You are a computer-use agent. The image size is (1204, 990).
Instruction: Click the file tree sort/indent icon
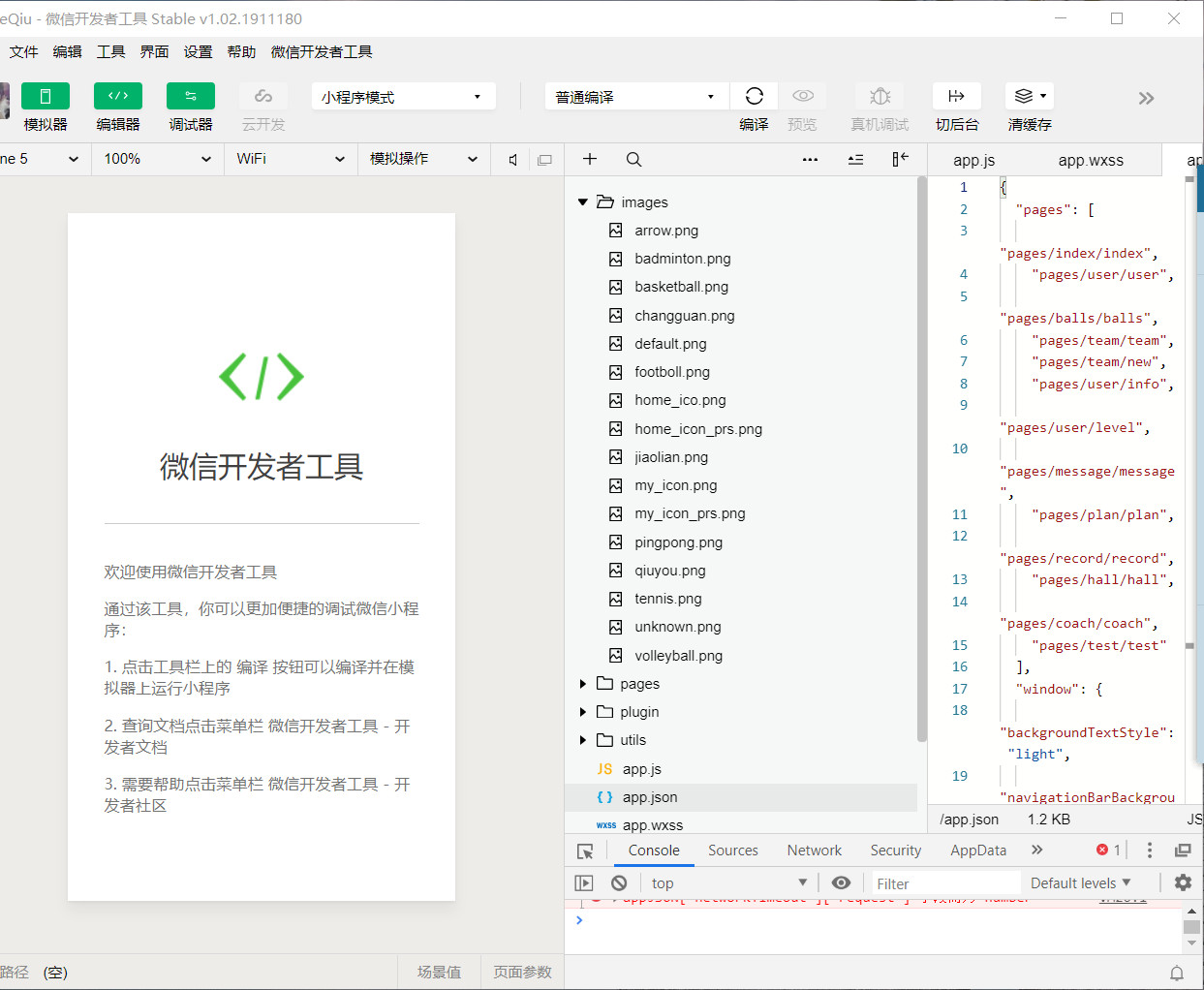(x=855, y=160)
